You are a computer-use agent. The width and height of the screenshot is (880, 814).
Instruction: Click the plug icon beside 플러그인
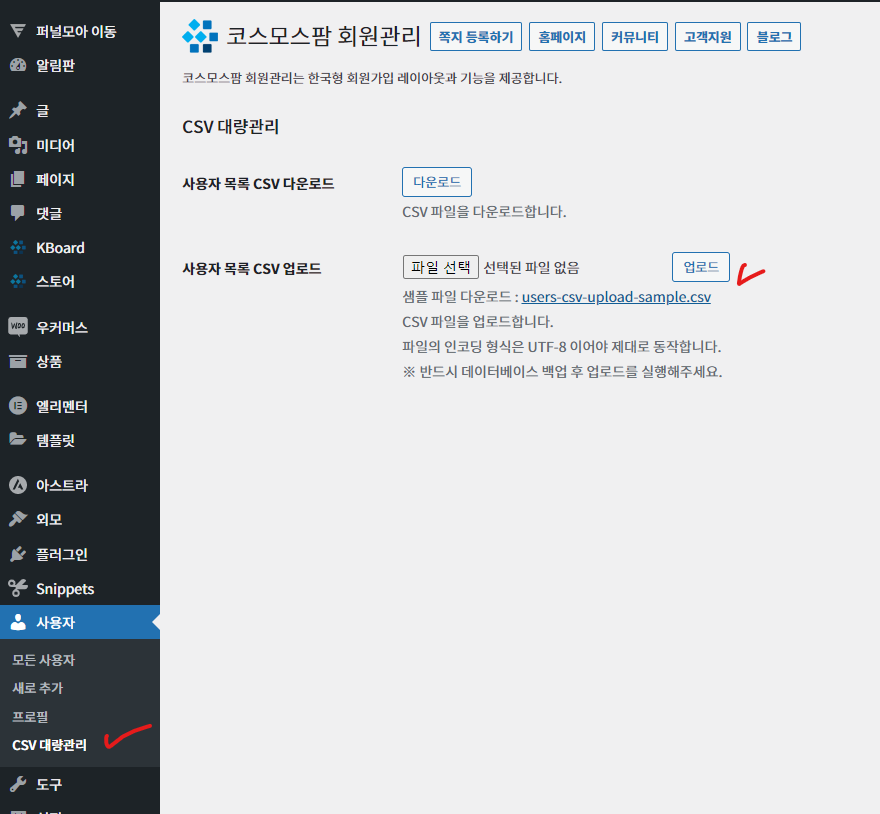pos(18,554)
